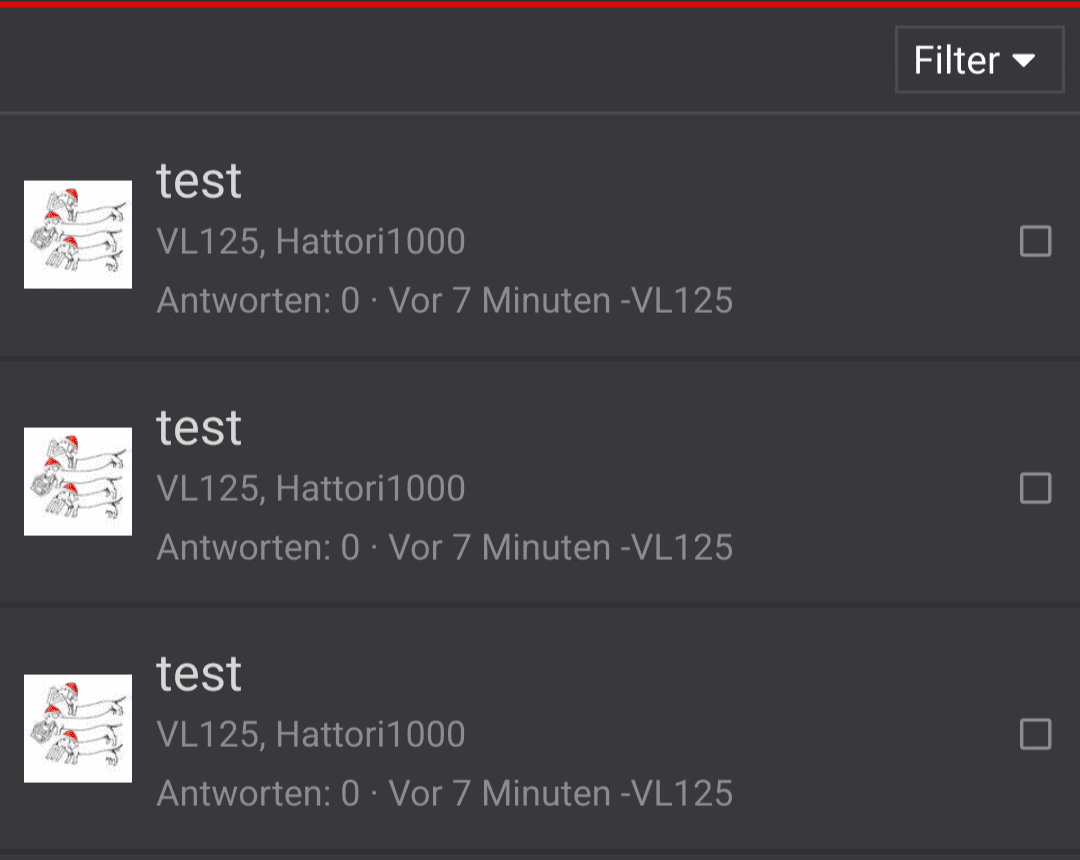Viewport: 1080px width, 860px height.
Task: Click "Vor 7 Minuten" in the second conversation
Action: tap(498, 547)
